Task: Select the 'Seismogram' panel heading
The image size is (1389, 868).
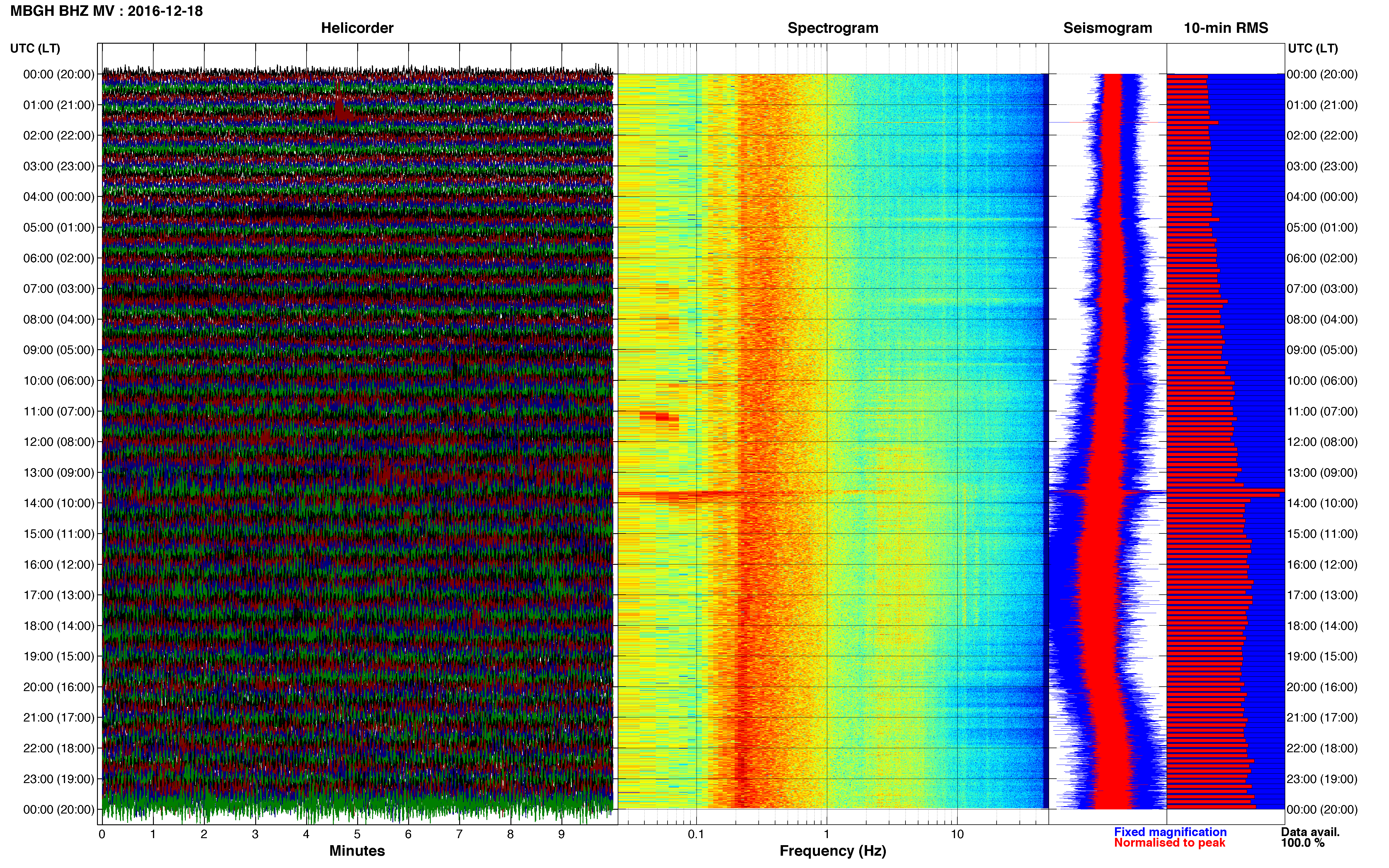Action: coord(1108,28)
